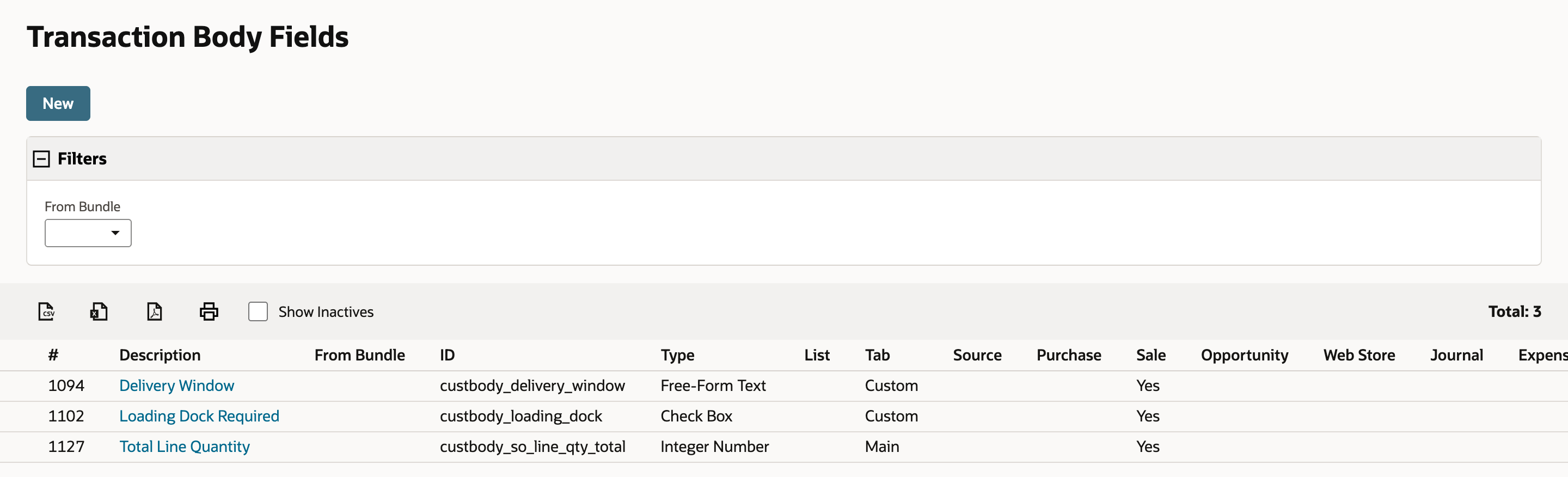The height and width of the screenshot is (477, 1568).
Task: Create a New transaction body field
Action: (58, 103)
